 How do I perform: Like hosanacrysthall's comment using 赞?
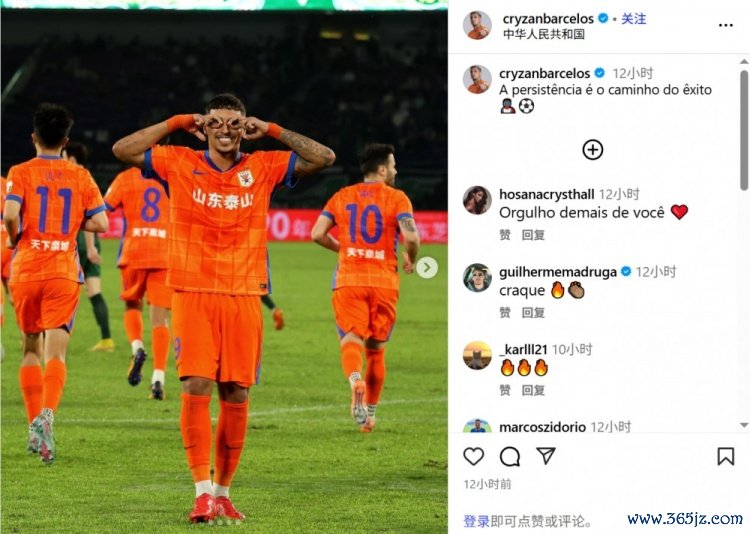[505, 235]
